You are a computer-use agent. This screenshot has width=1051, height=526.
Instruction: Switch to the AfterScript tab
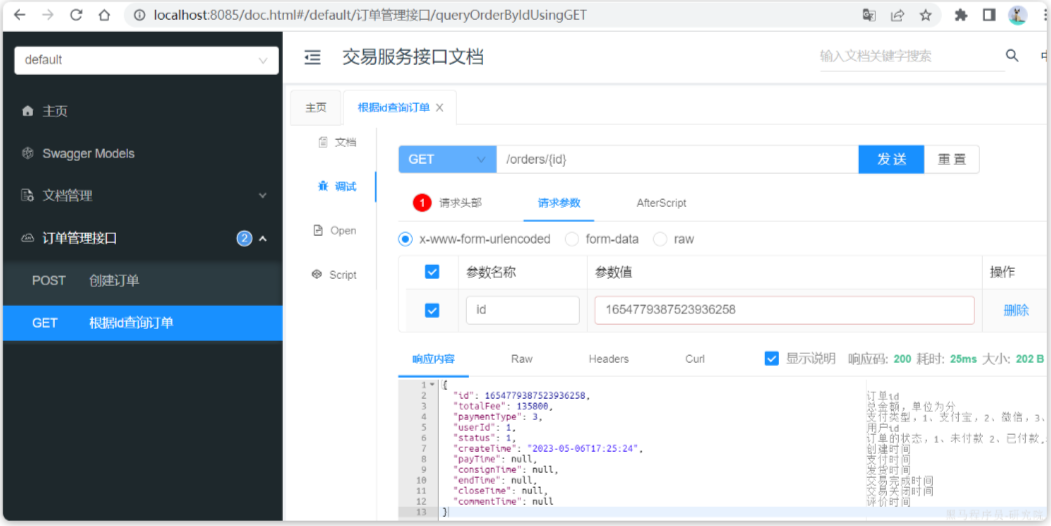661,203
